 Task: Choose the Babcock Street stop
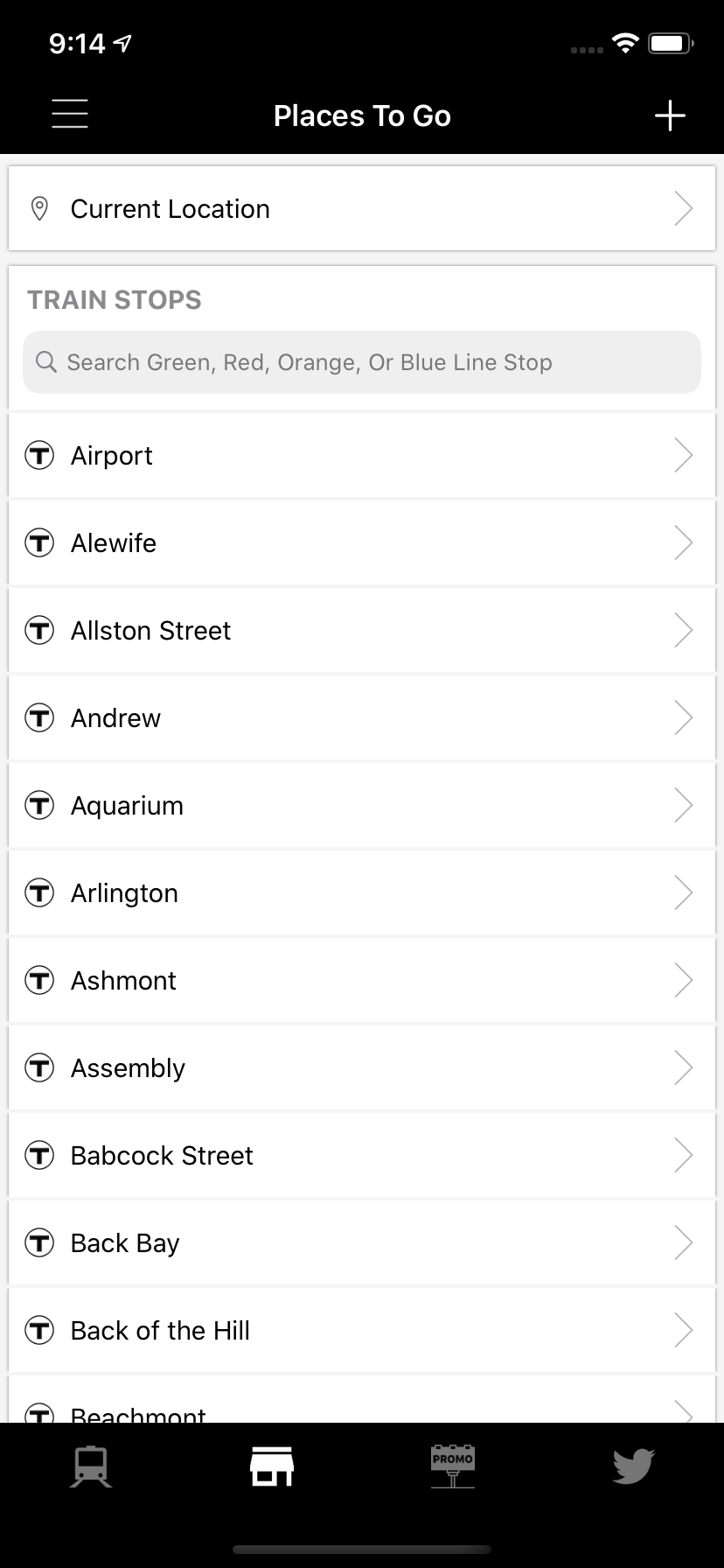click(162, 1156)
